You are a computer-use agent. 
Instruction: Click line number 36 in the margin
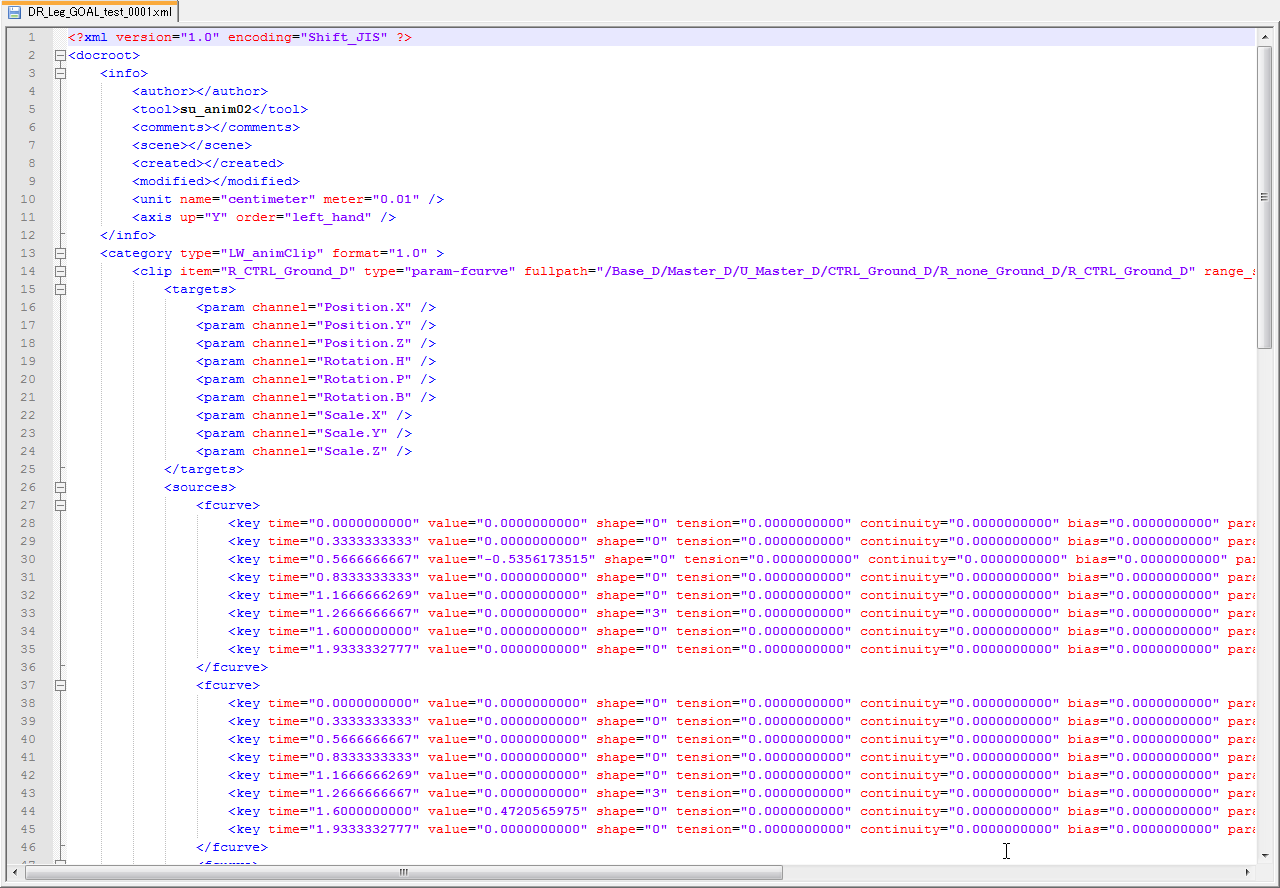(28, 667)
